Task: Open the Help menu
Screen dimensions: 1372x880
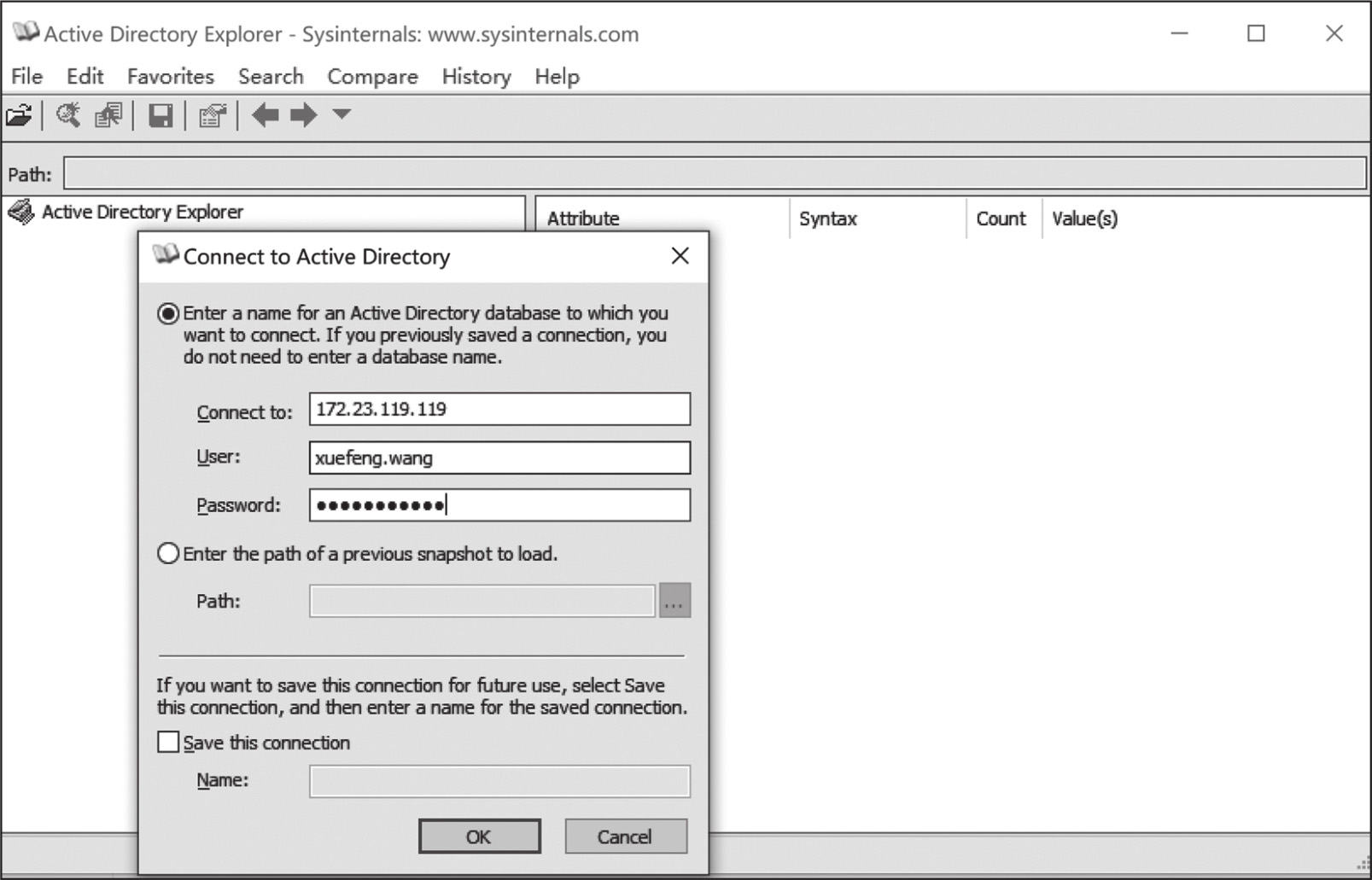Action: click(x=557, y=76)
